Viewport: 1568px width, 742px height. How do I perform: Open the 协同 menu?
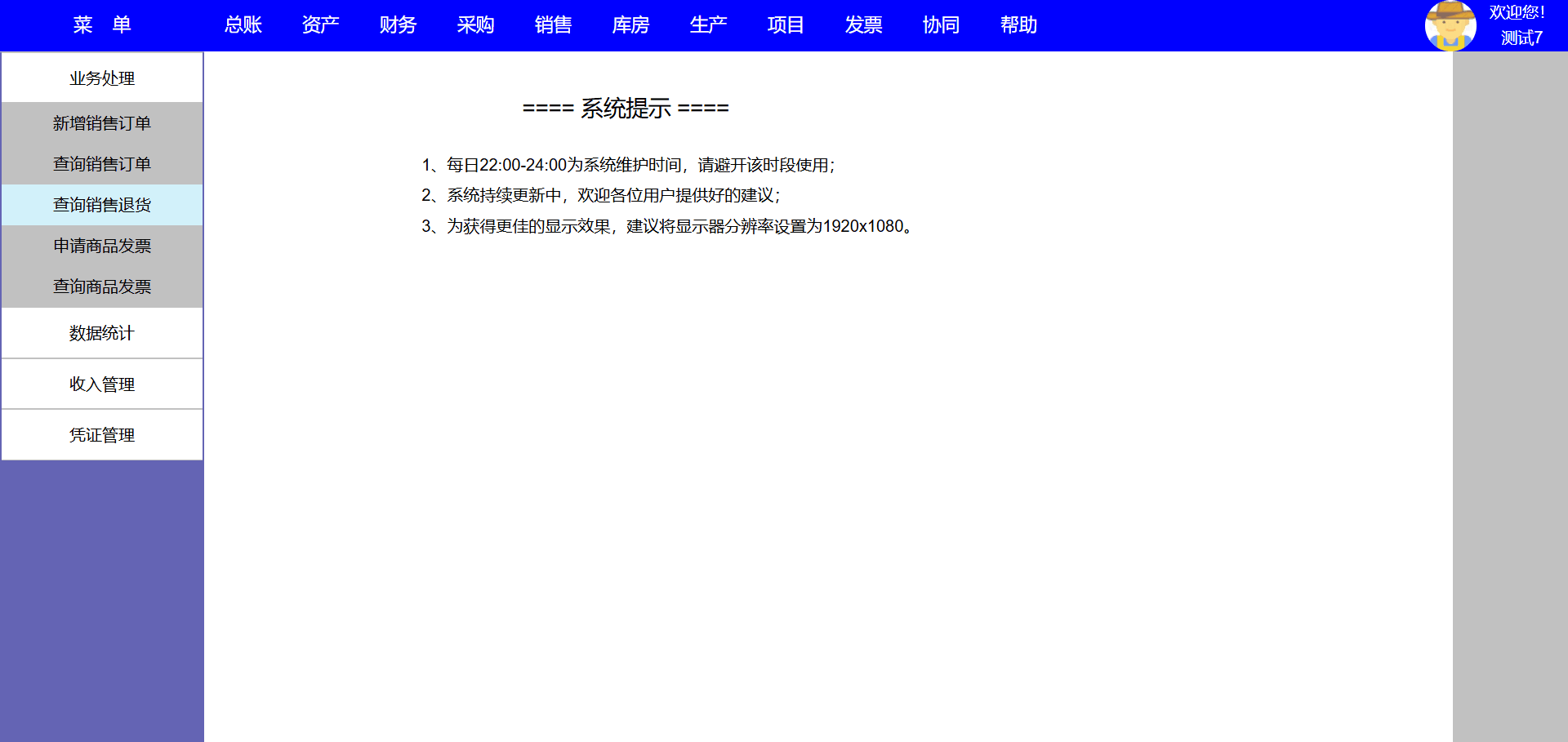tap(941, 25)
